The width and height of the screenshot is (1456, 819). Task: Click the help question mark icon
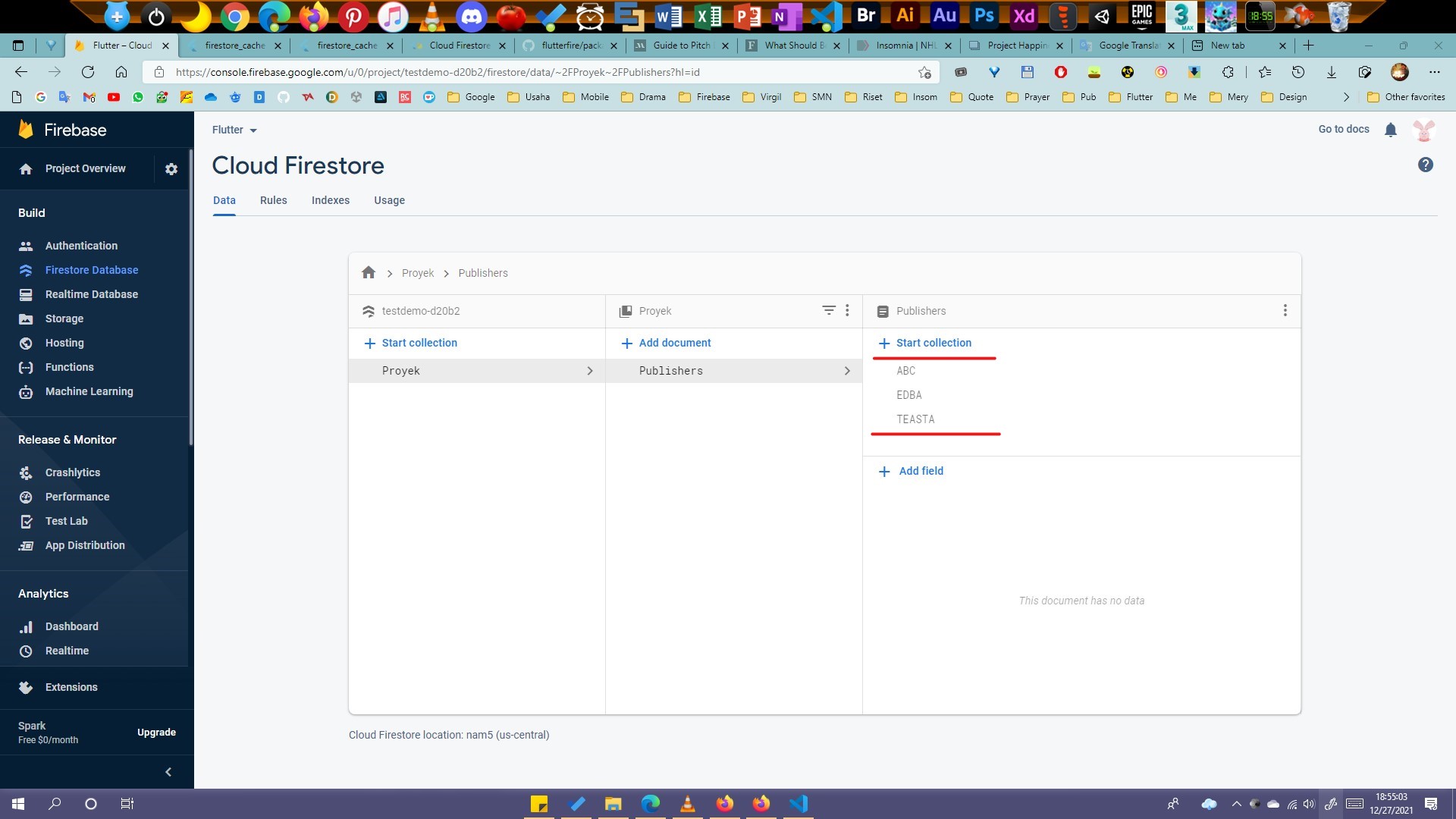(1426, 165)
